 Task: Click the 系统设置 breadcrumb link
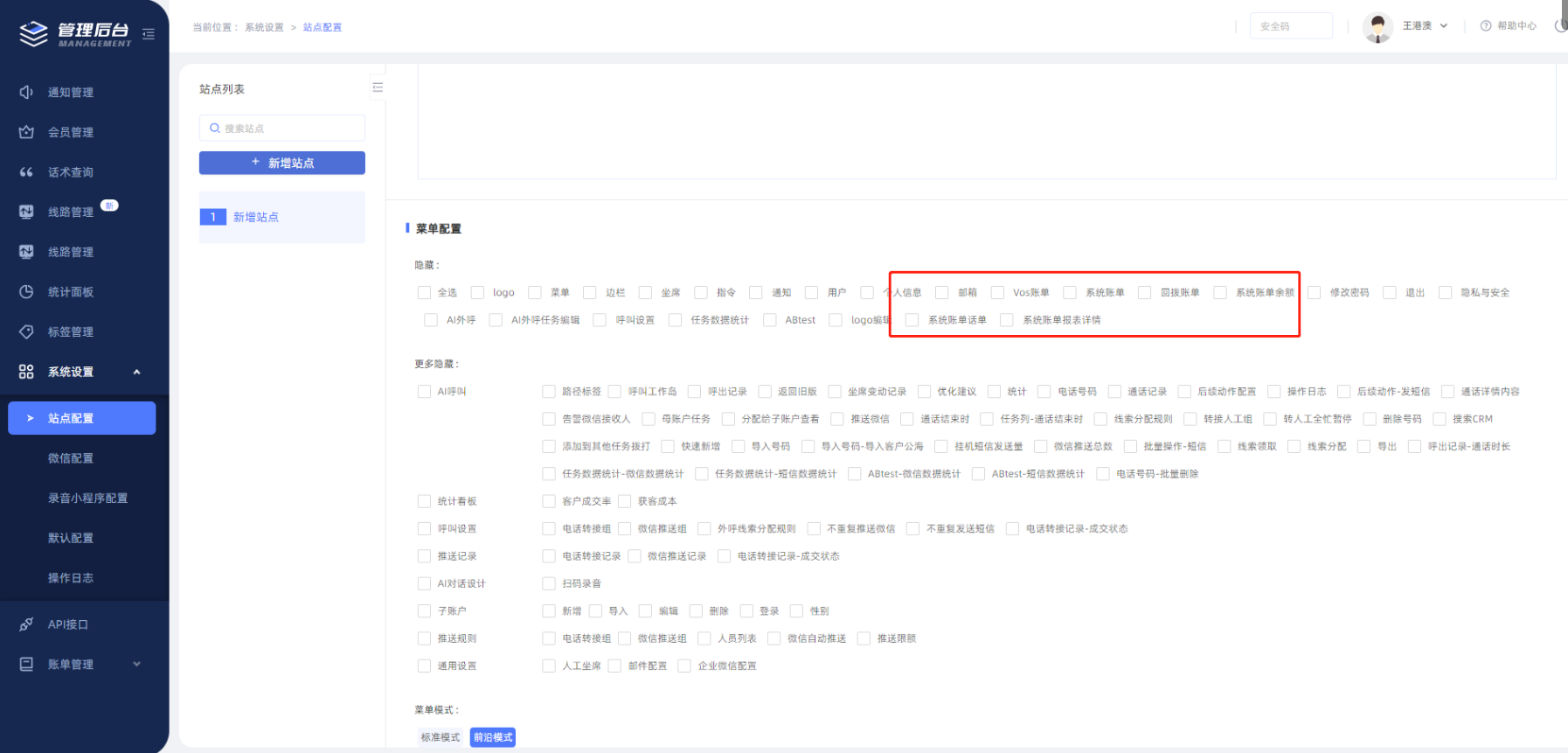point(264,28)
